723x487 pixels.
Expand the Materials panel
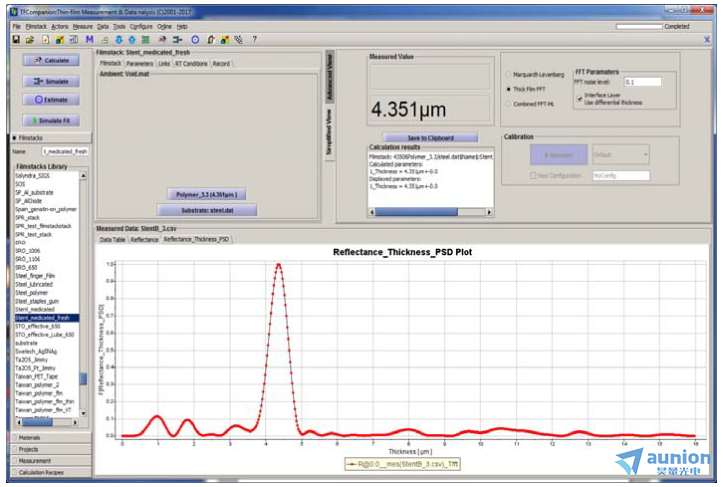pyautogui.click(x=51, y=437)
